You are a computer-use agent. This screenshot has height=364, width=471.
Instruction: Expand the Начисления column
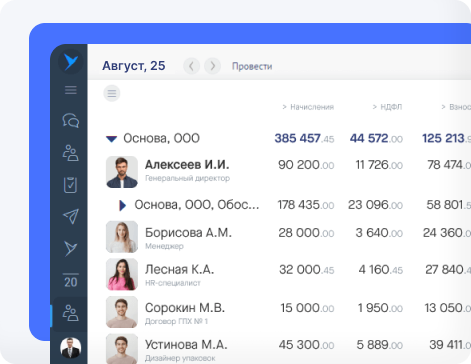308,107
